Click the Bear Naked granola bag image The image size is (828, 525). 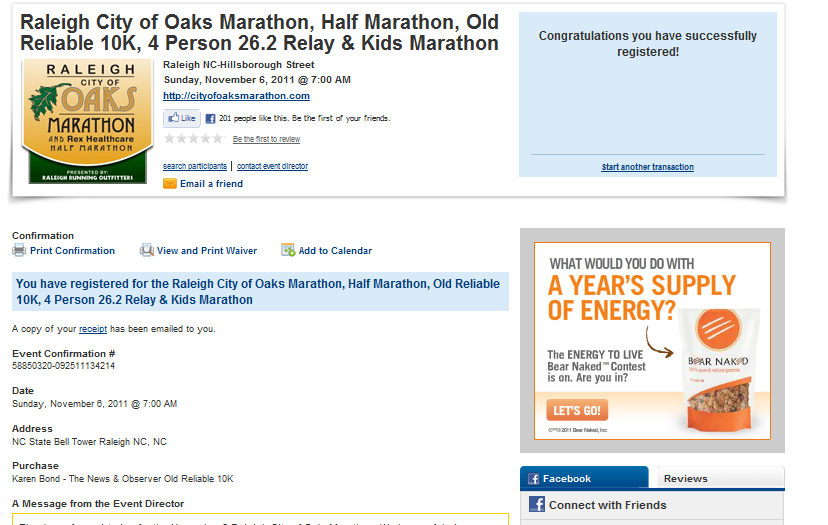[x=719, y=368]
